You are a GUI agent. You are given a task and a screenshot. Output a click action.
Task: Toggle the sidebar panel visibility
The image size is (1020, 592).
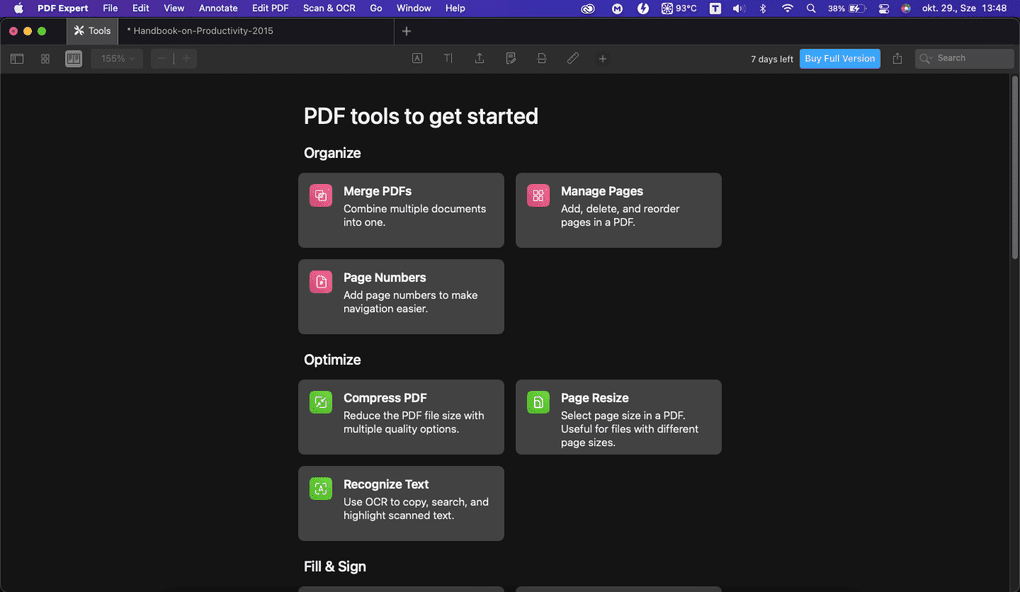click(16, 58)
